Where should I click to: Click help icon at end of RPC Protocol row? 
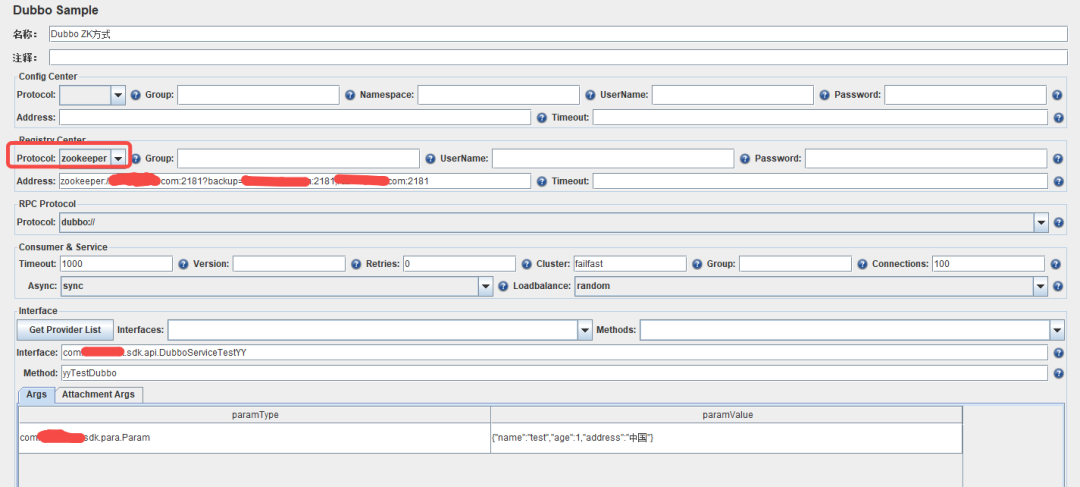coord(1058,222)
